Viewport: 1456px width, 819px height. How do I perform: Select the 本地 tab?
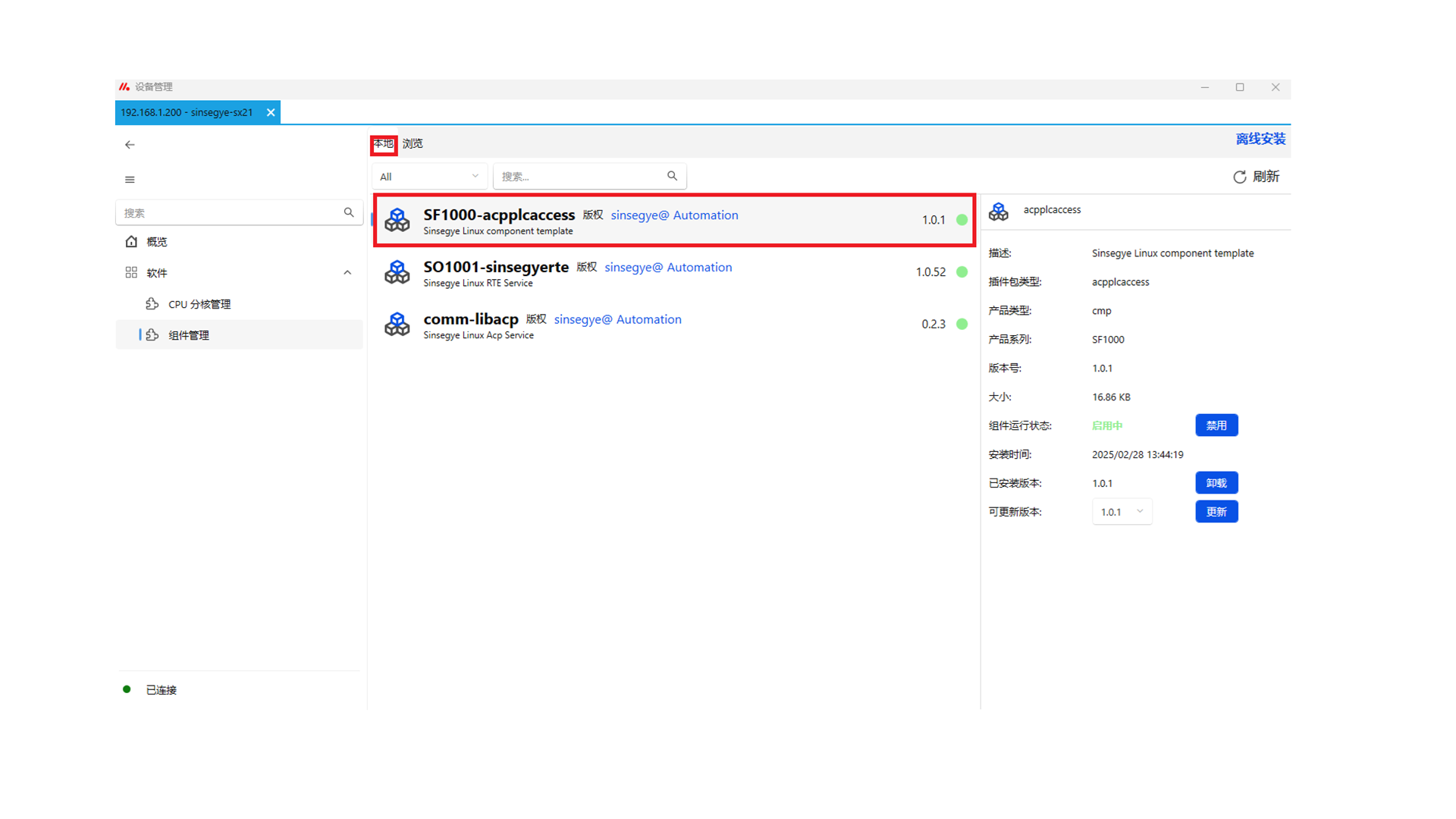point(384,143)
